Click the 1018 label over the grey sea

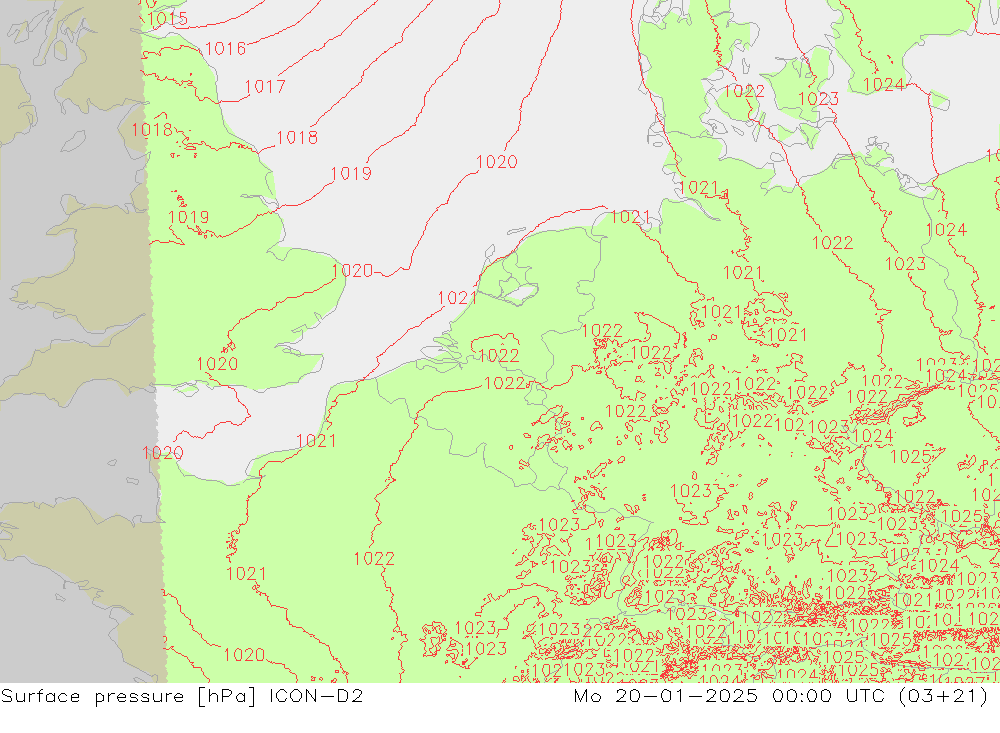(x=297, y=137)
